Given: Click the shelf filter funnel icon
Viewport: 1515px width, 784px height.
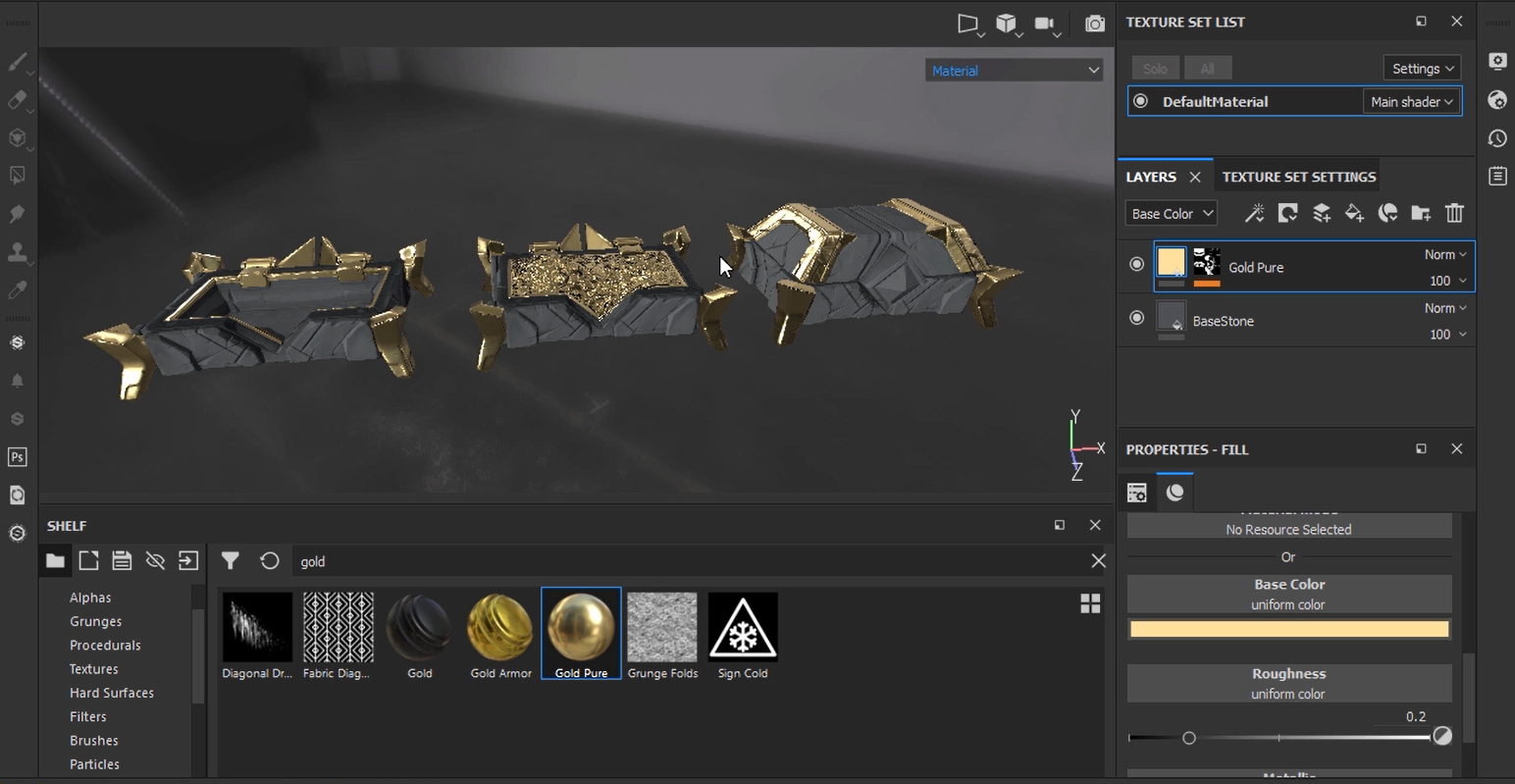Looking at the screenshot, I should [230, 560].
